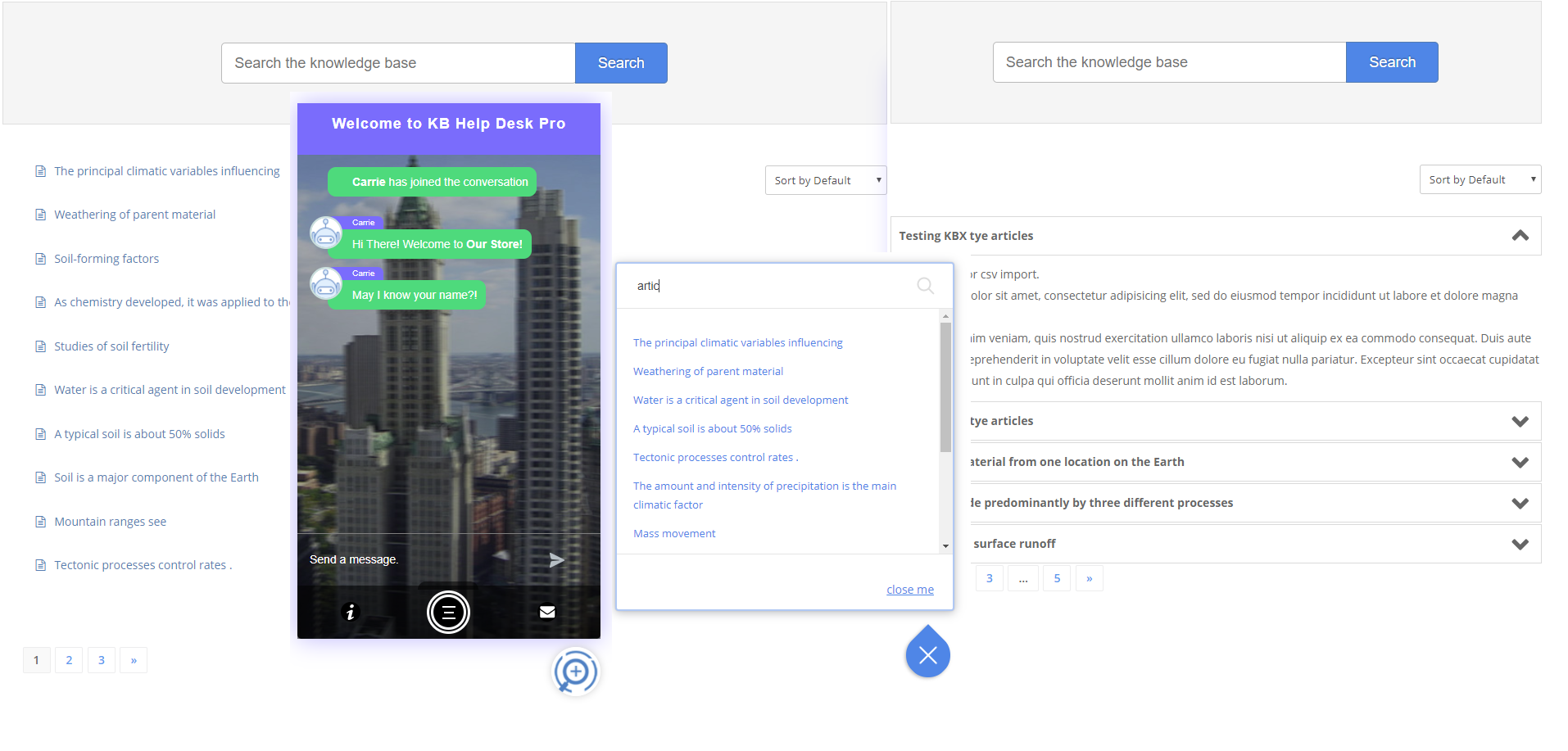Screen dimensions: 1568x751
Task: Open Tectonic processes result in search popup
Action: click(x=715, y=458)
